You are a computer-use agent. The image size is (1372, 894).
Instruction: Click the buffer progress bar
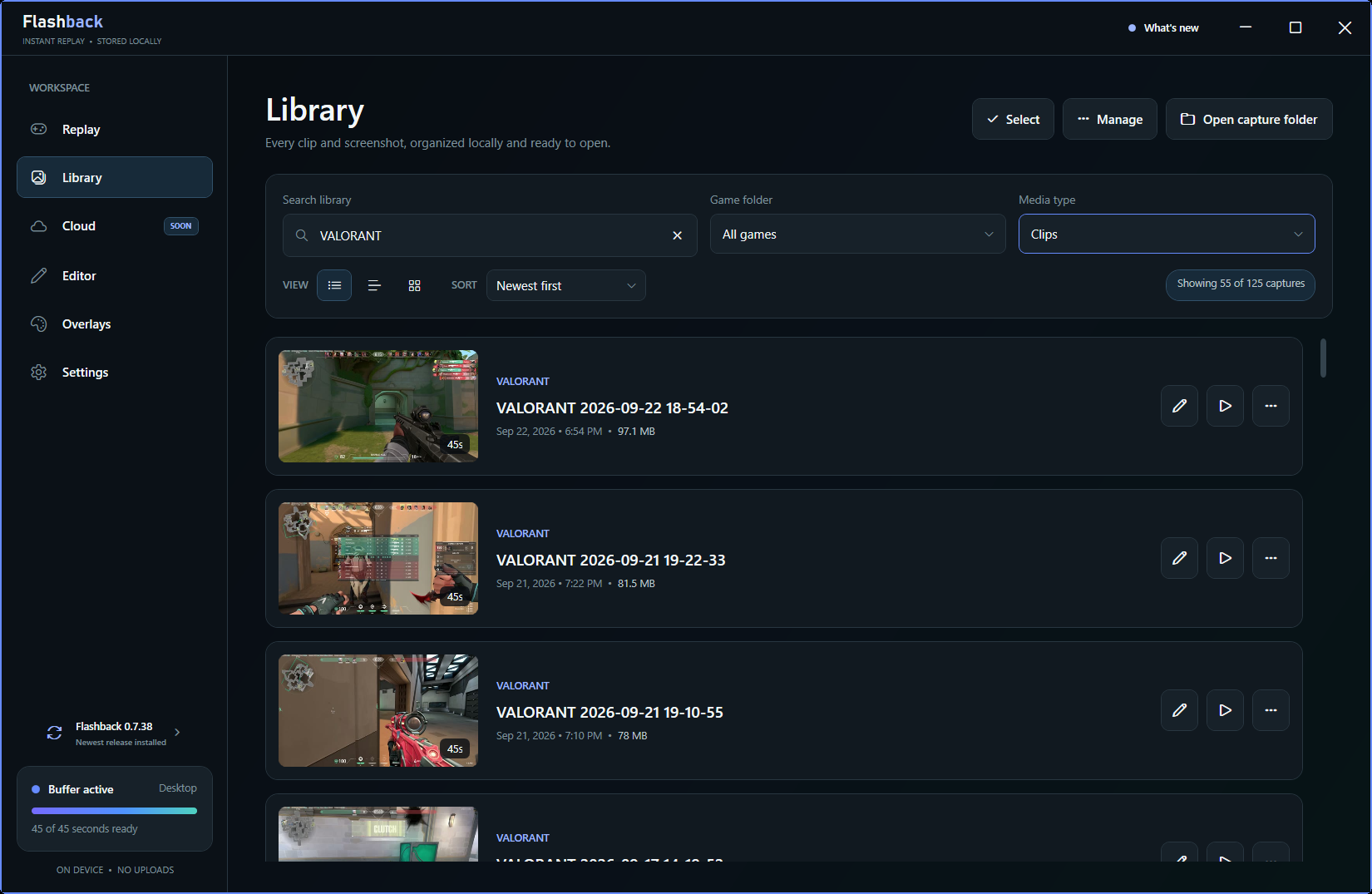pyautogui.click(x=114, y=811)
